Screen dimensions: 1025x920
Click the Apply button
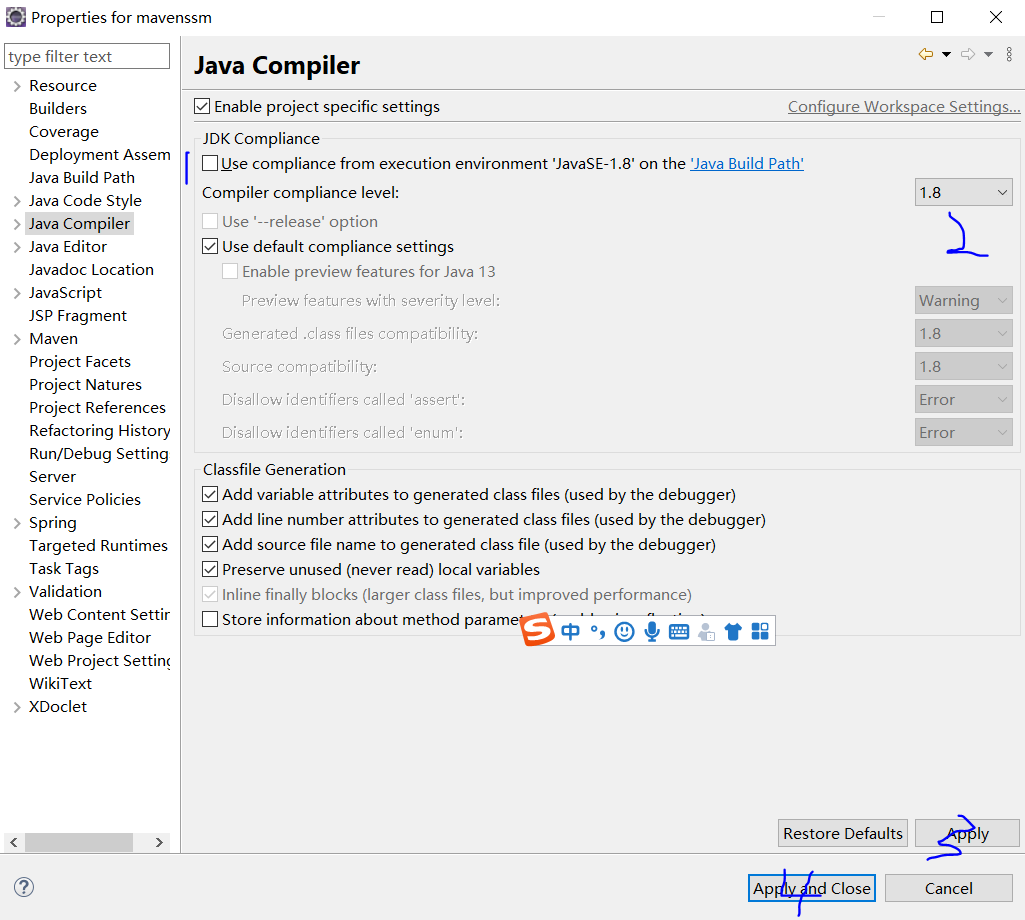(x=967, y=833)
